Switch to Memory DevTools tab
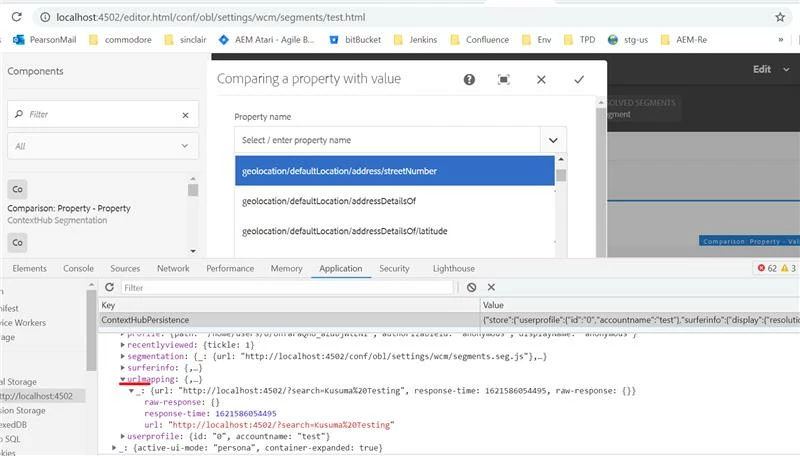Image resolution: width=800 pixels, height=456 pixels. coord(286,268)
